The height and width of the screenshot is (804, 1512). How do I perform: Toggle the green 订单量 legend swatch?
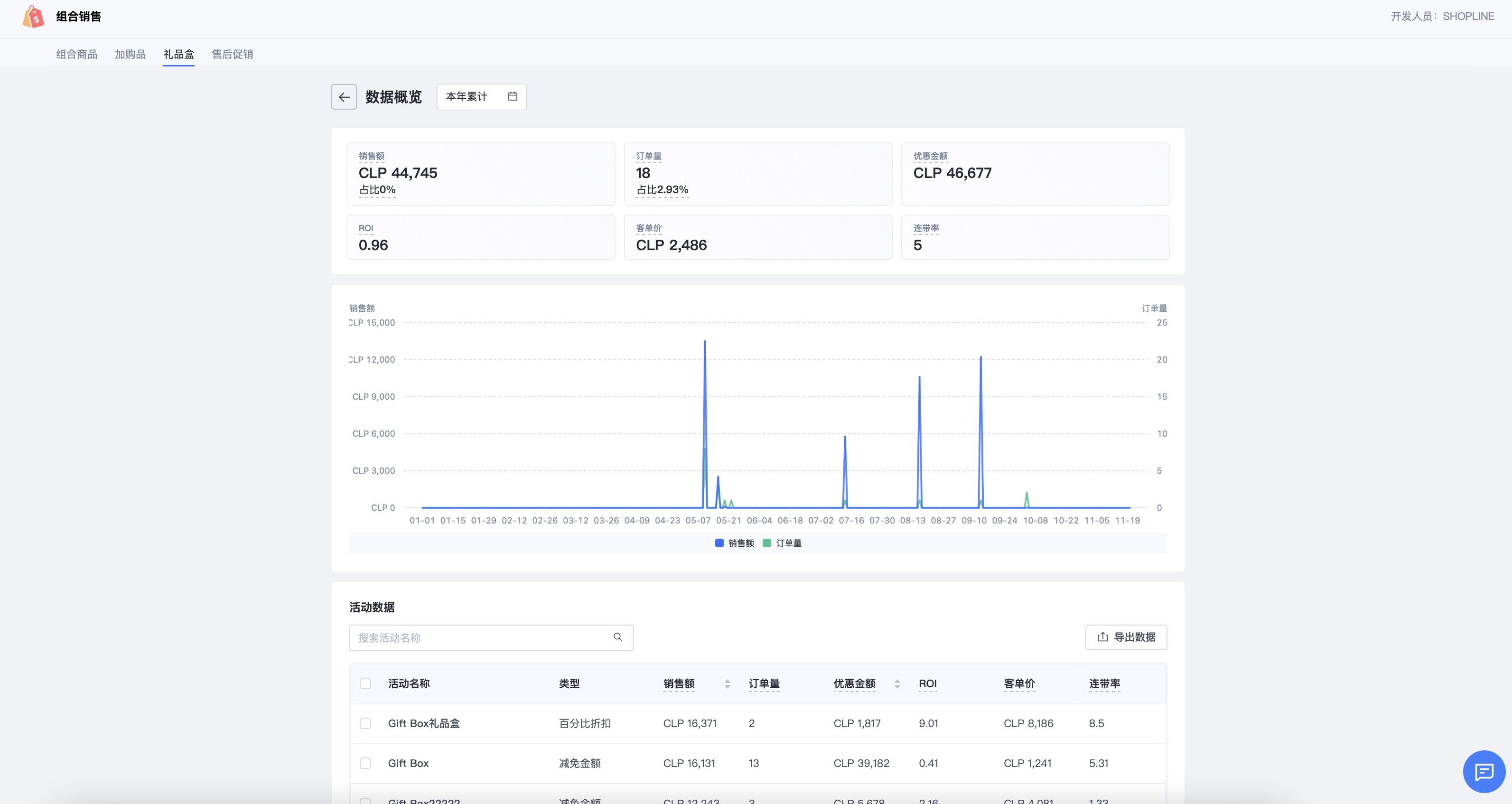point(766,543)
